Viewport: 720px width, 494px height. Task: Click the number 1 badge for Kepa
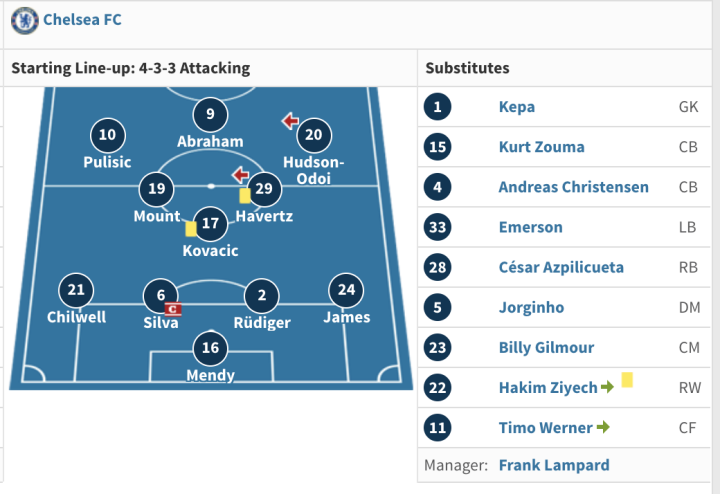439,107
